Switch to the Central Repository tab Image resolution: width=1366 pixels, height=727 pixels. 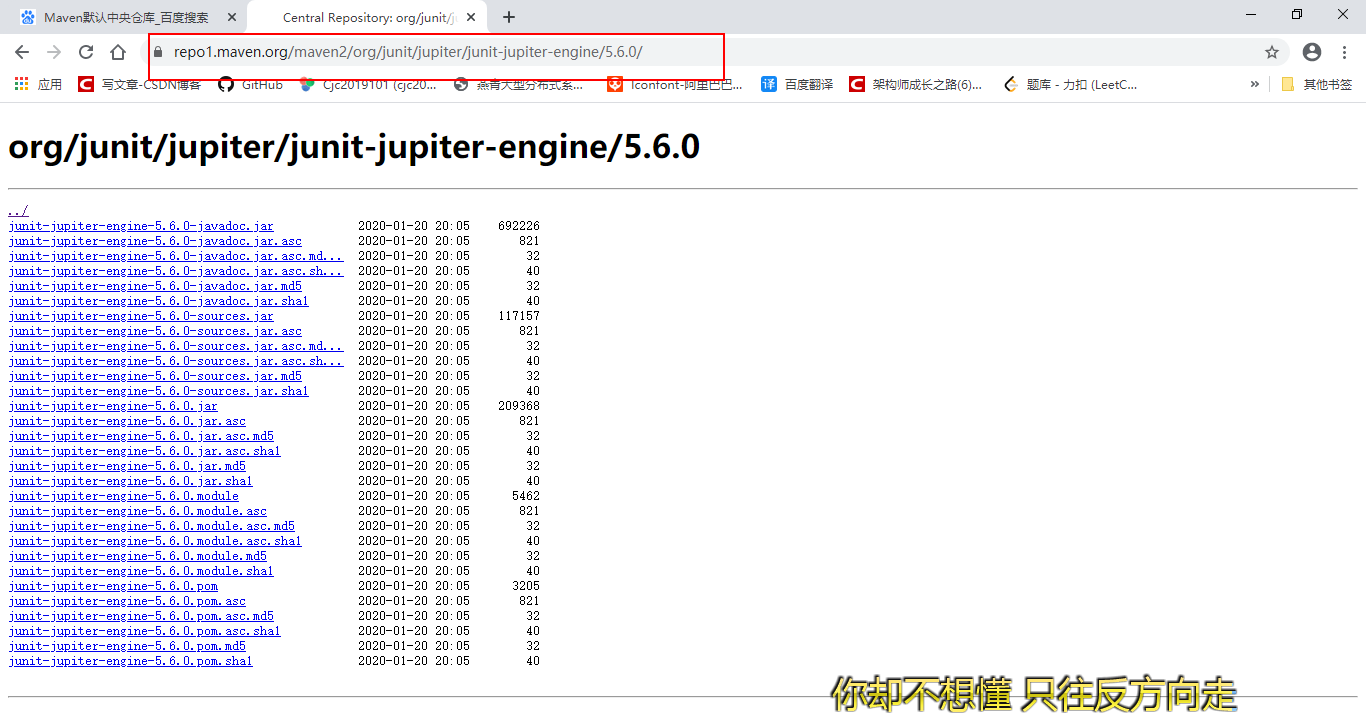click(x=366, y=17)
